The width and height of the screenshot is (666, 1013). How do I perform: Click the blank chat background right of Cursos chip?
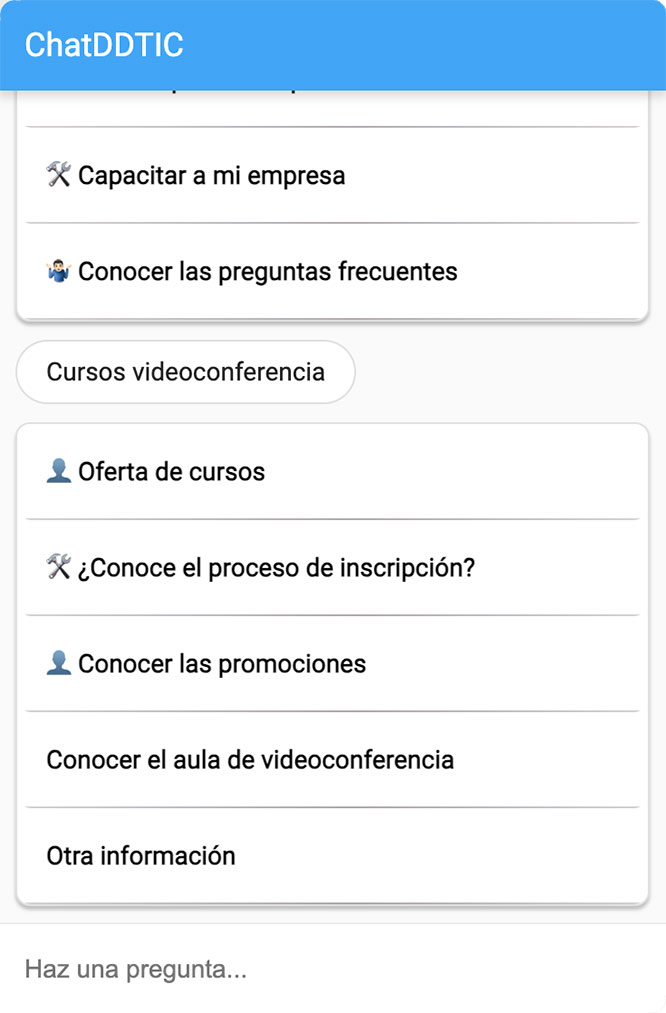(x=510, y=372)
